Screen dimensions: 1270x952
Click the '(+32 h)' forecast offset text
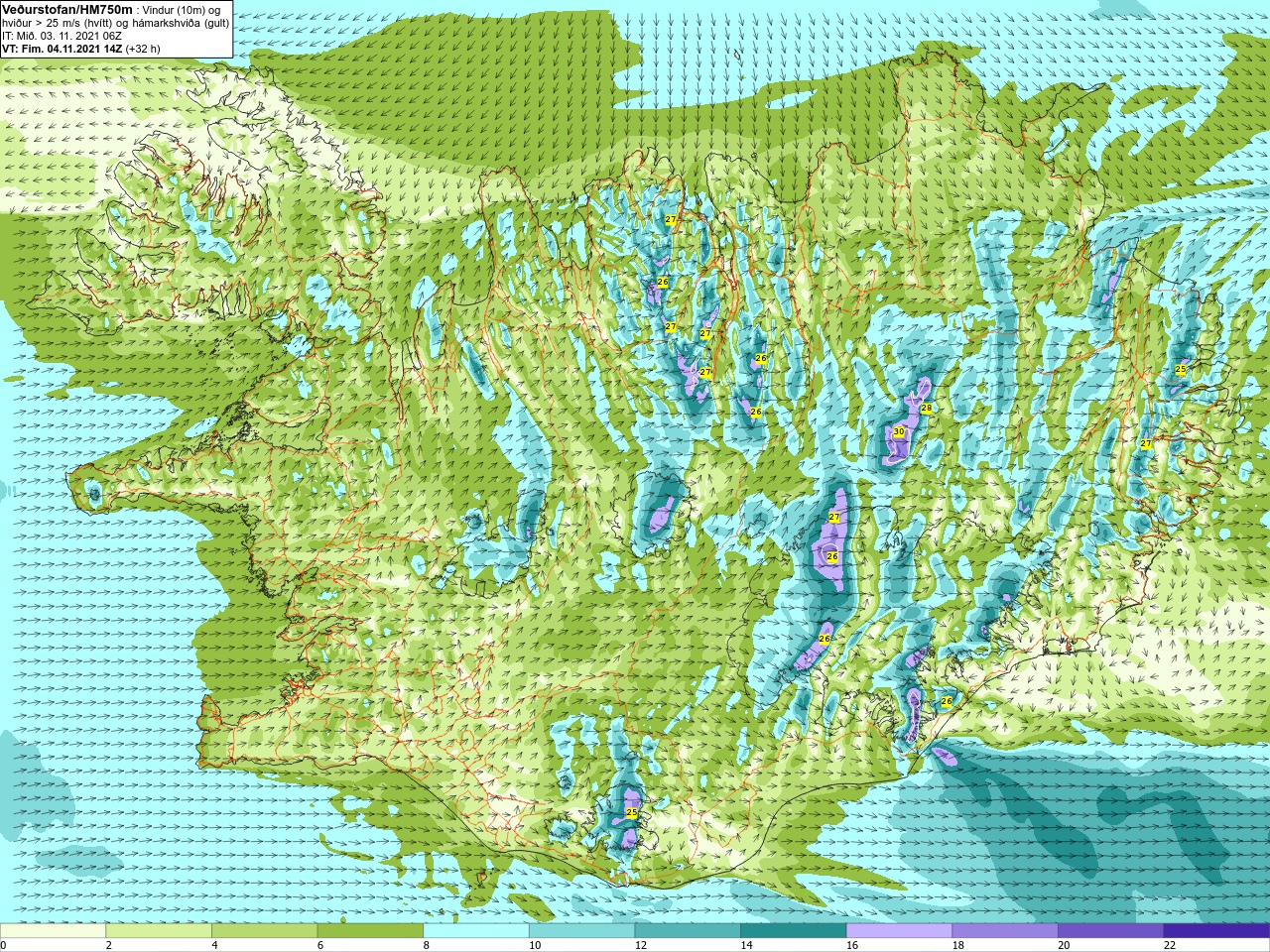[x=143, y=49]
